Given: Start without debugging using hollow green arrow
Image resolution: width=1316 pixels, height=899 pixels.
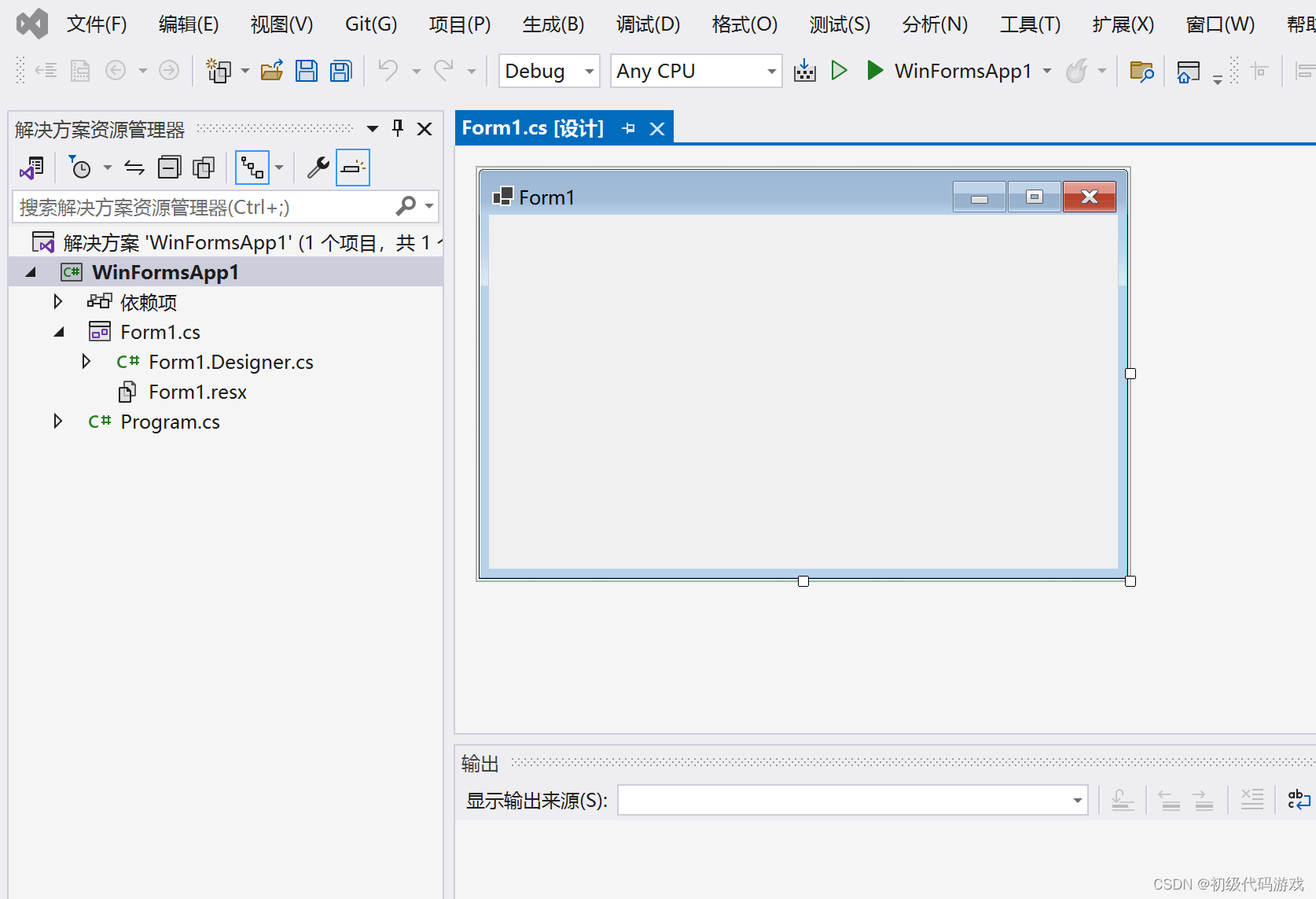Looking at the screenshot, I should pos(839,71).
